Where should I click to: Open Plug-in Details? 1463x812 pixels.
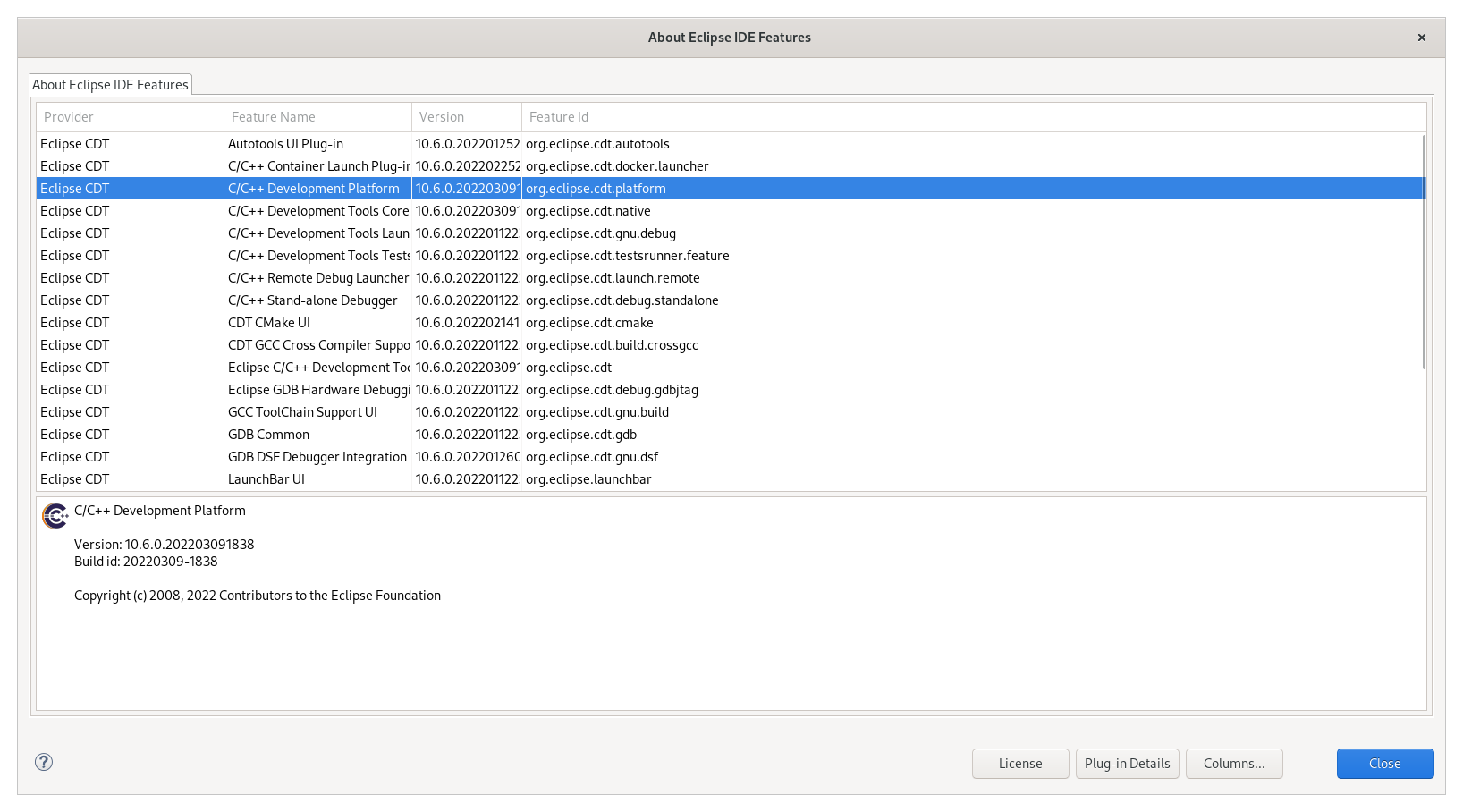(x=1127, y=764)
